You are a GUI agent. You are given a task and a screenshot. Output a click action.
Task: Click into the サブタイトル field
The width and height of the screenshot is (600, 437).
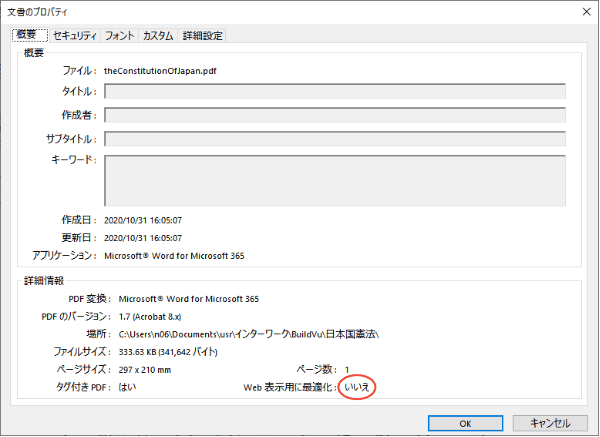pos(335,138)
